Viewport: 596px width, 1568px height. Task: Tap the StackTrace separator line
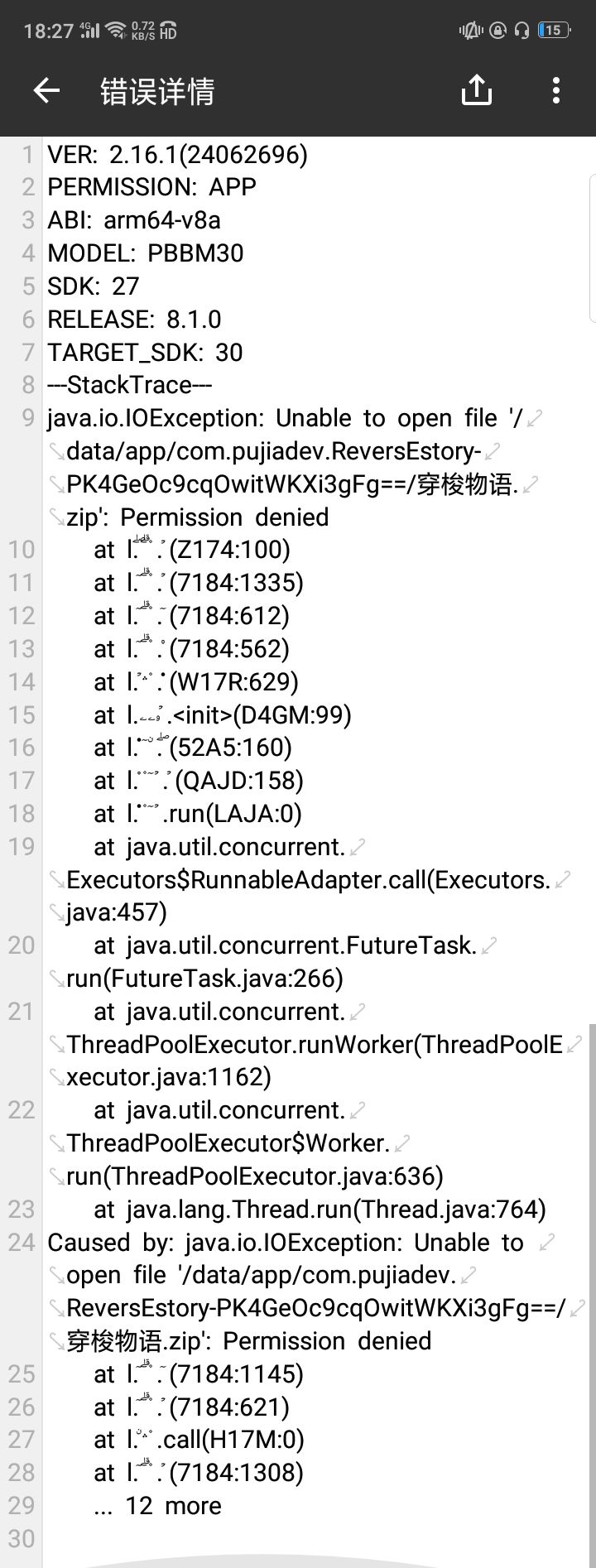tap(130, 385)
